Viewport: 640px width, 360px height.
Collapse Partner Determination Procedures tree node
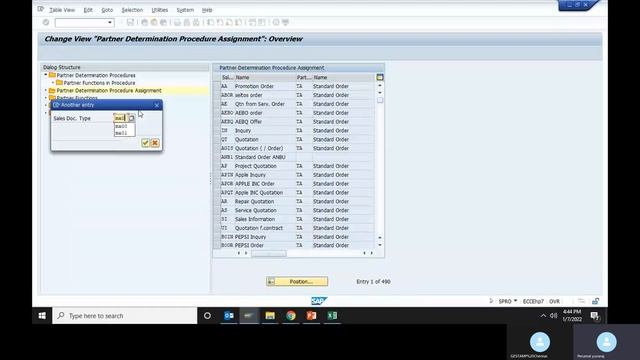point(46,75)
